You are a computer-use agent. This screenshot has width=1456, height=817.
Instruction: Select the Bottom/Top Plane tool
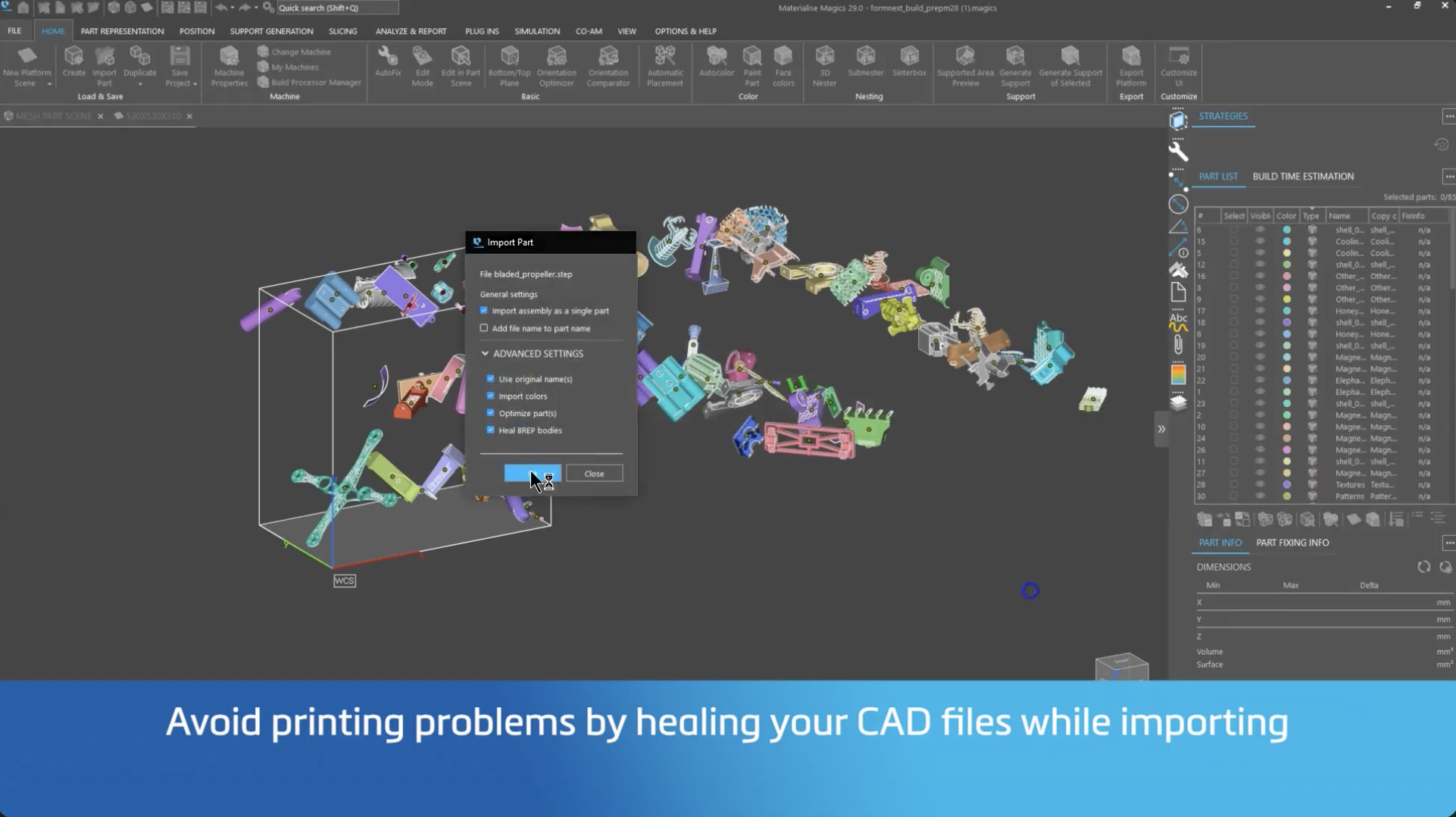[510, 66]
